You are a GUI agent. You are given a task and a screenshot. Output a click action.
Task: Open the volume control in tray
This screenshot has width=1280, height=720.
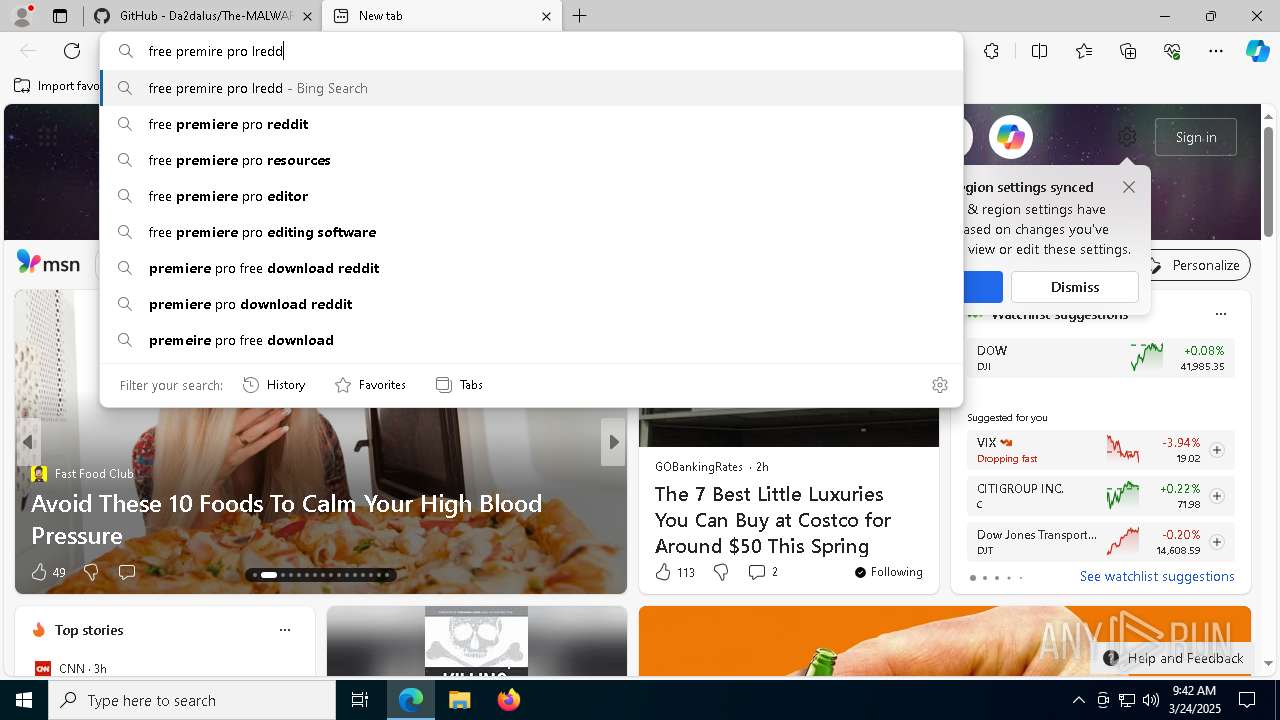click(1150, 700)
